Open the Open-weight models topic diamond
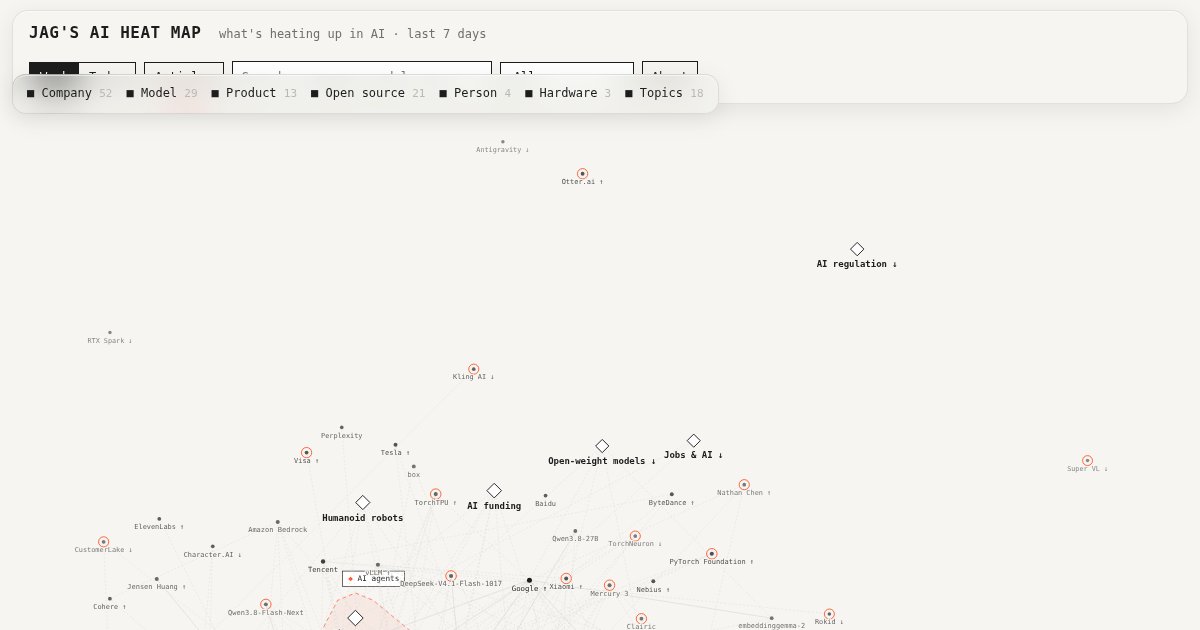The height and width of the screenshot is (630, 1200). pyautogui.click(x=602, y=446)
